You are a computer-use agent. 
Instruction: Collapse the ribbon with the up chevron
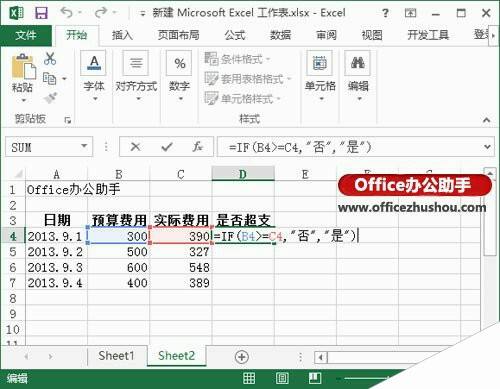[487, 120]
